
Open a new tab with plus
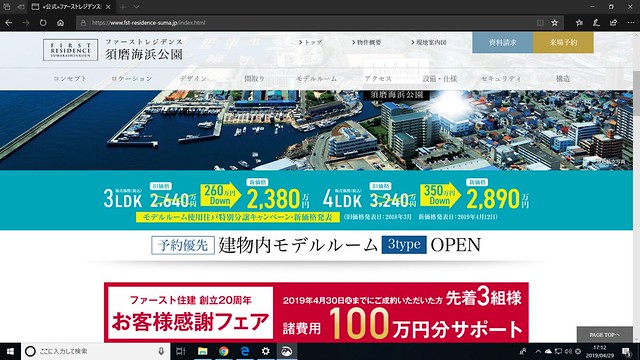[x=122, y=7]
